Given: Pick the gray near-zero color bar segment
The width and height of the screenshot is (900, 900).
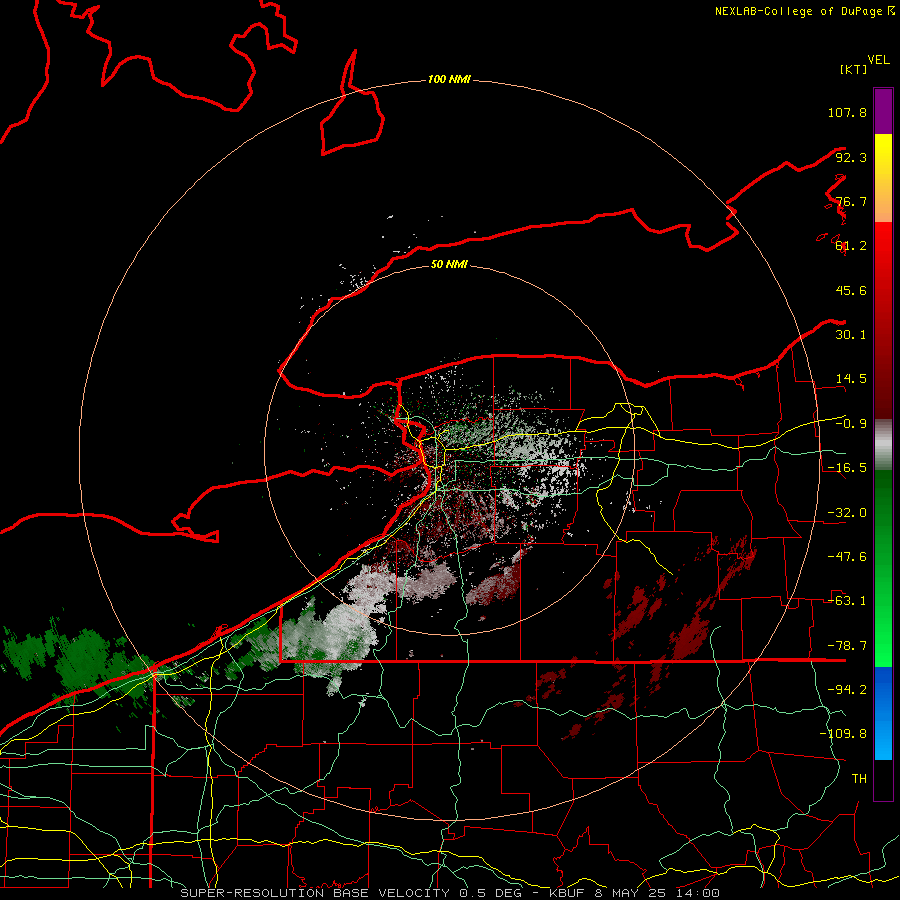Looking at the screenshot, I should [883, 445].
